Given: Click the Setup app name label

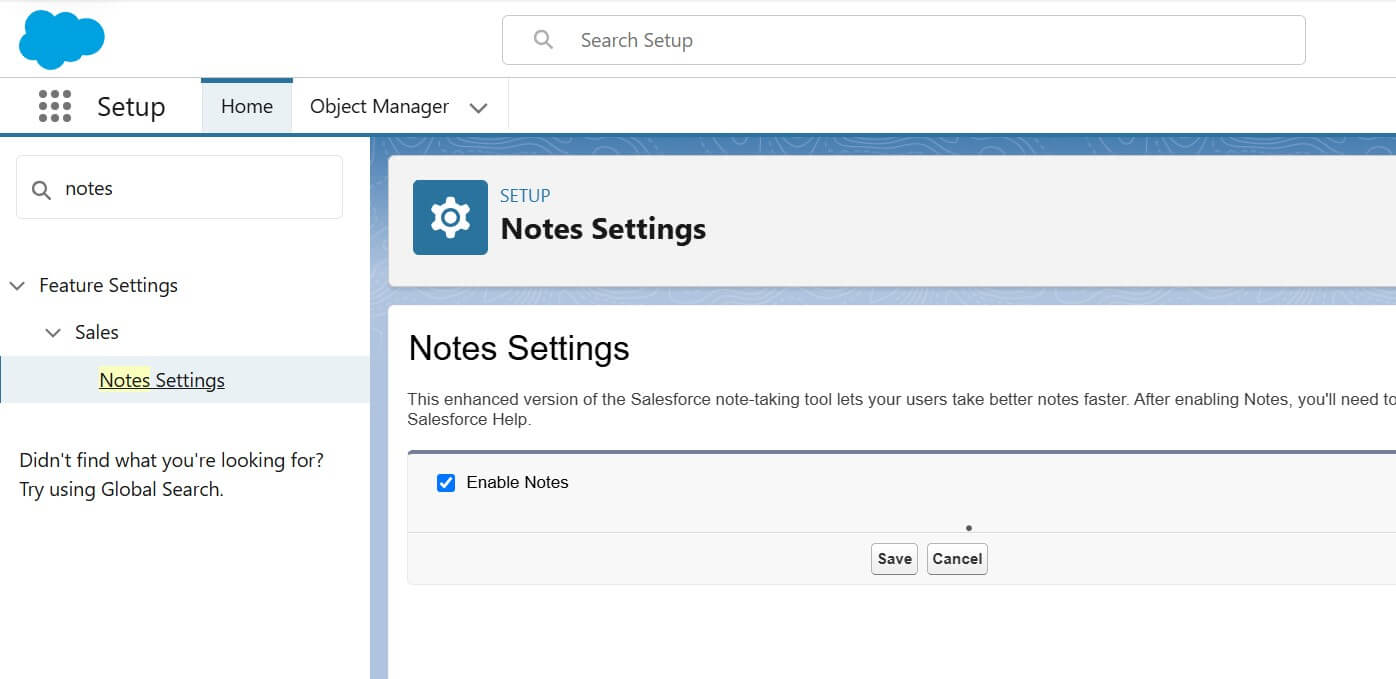Looking at the screenshot, I should (131, 107).
